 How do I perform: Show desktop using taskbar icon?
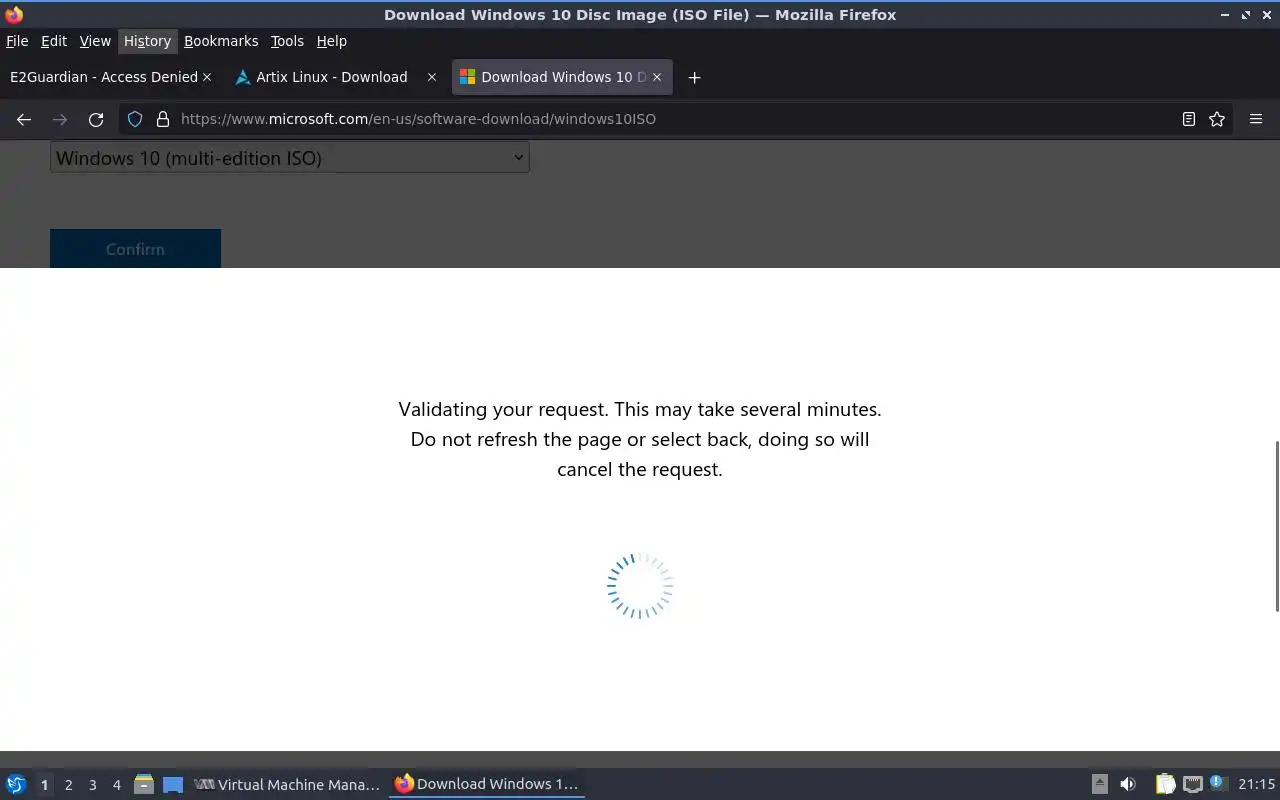tap(173, 784)
